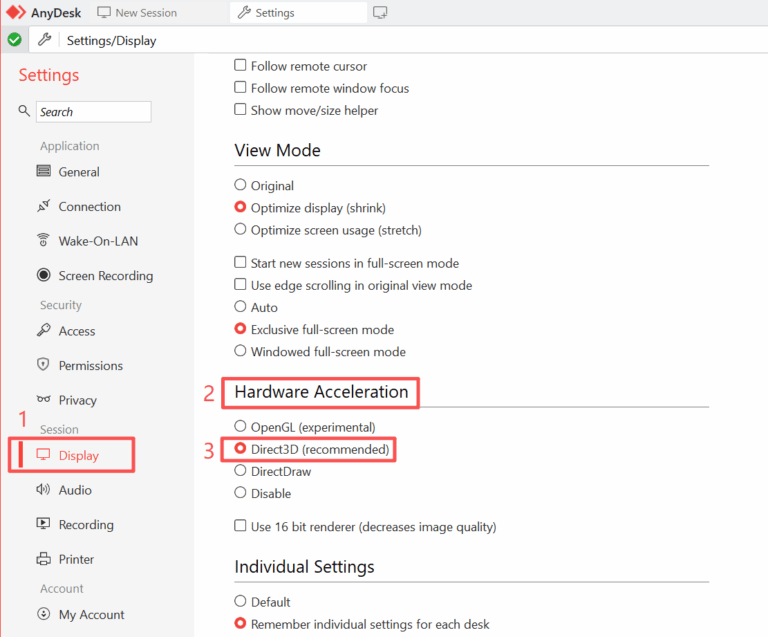Open the Printer settings page

[76, 559]
